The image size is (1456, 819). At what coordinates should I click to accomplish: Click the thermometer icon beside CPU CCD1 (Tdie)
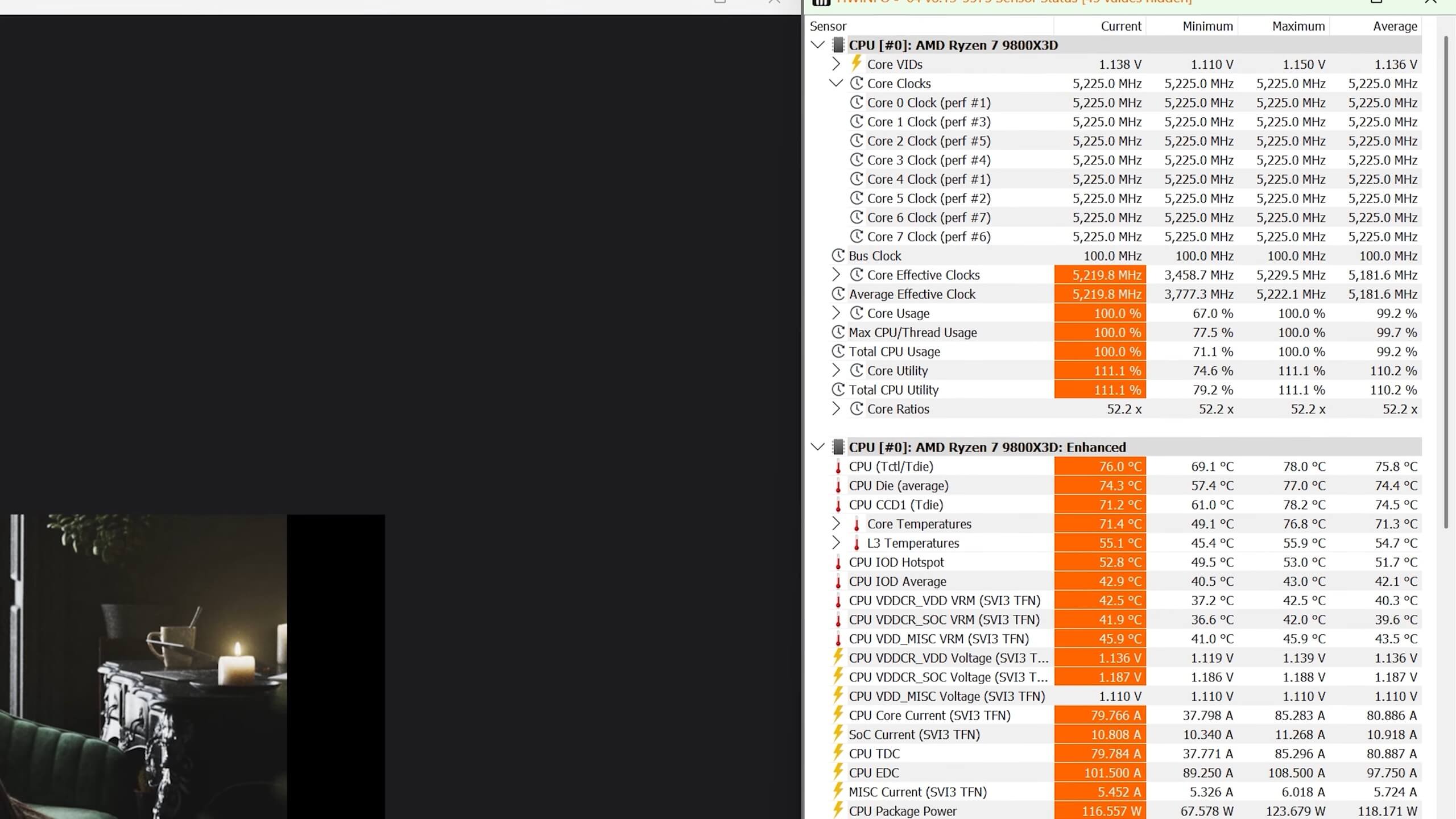pos(838,504)
